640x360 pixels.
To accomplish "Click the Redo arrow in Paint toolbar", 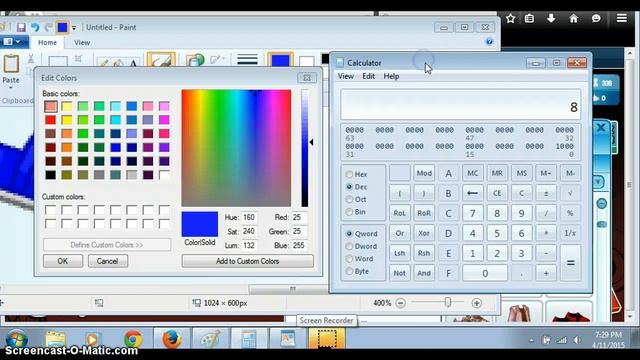I will click(48, 27).
